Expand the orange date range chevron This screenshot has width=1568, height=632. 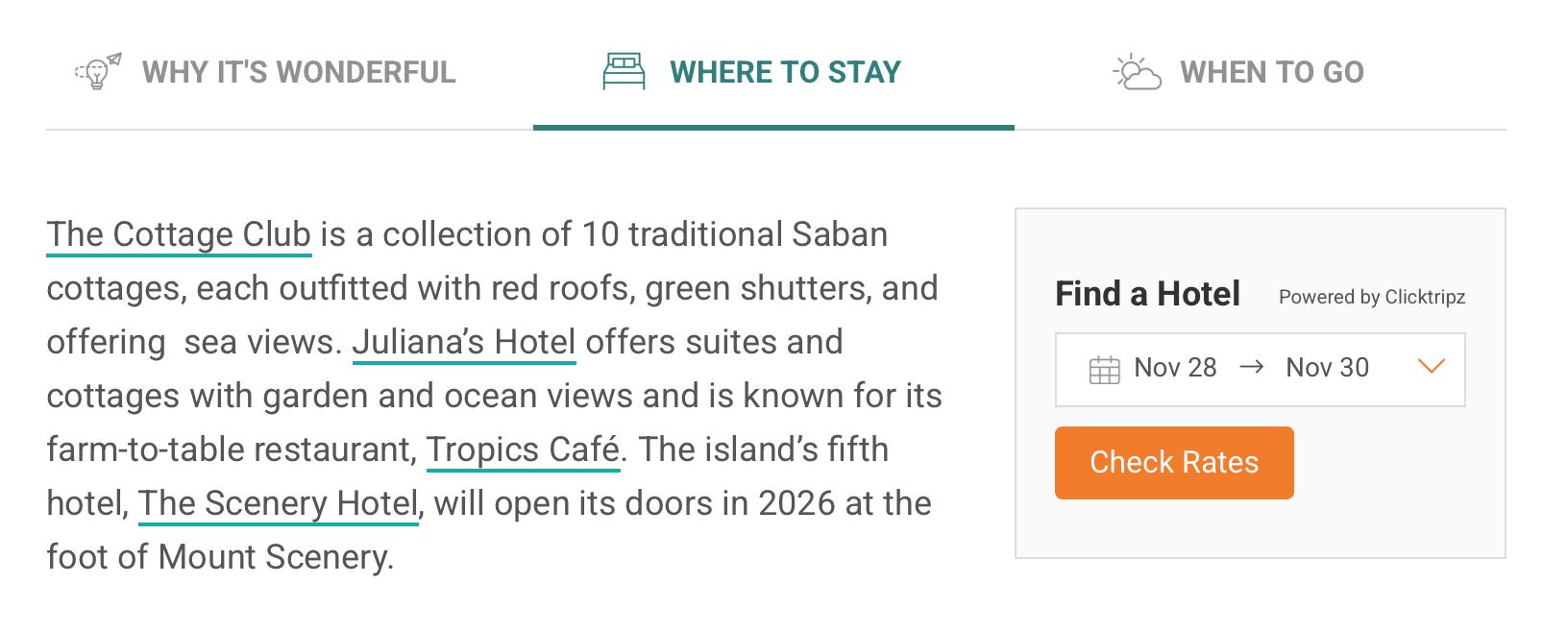pos(1431,367)
